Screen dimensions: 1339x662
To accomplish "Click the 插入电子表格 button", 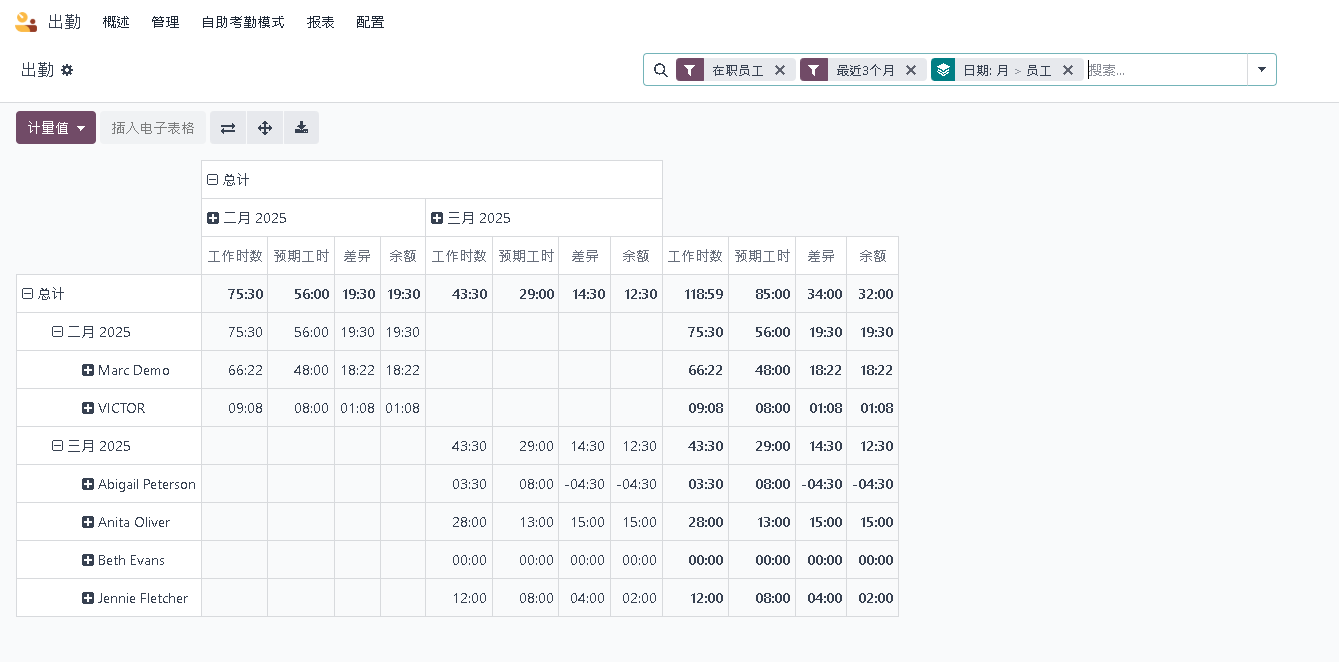I will pos(153,128).
